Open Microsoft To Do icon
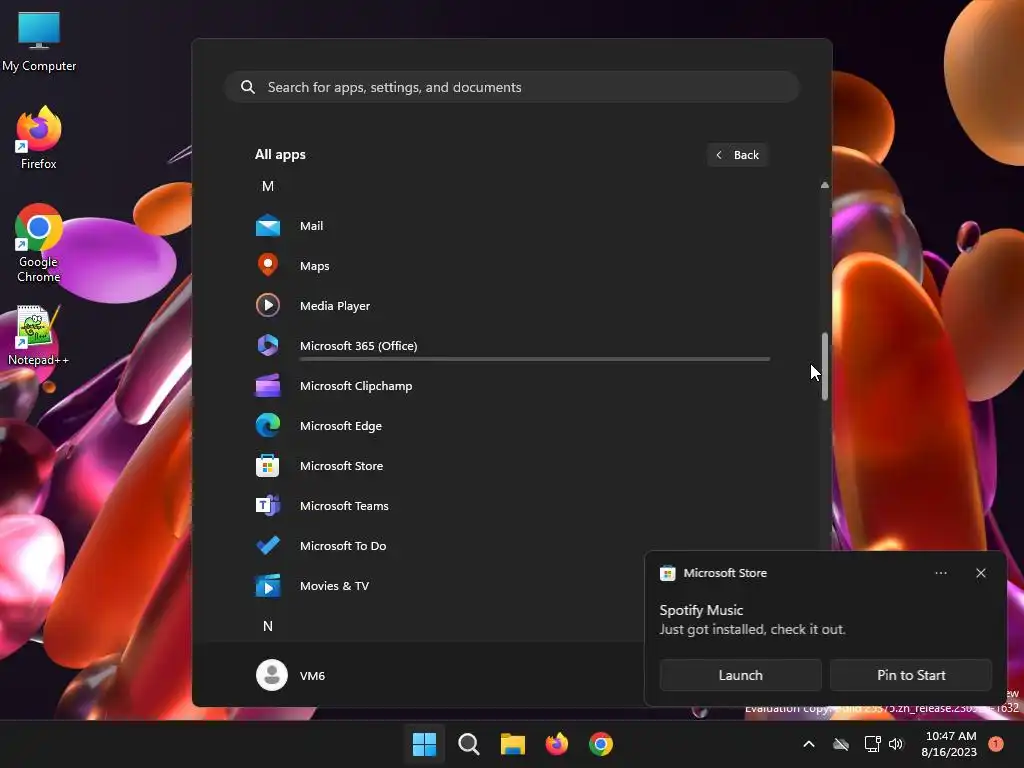 coord(268,545)
